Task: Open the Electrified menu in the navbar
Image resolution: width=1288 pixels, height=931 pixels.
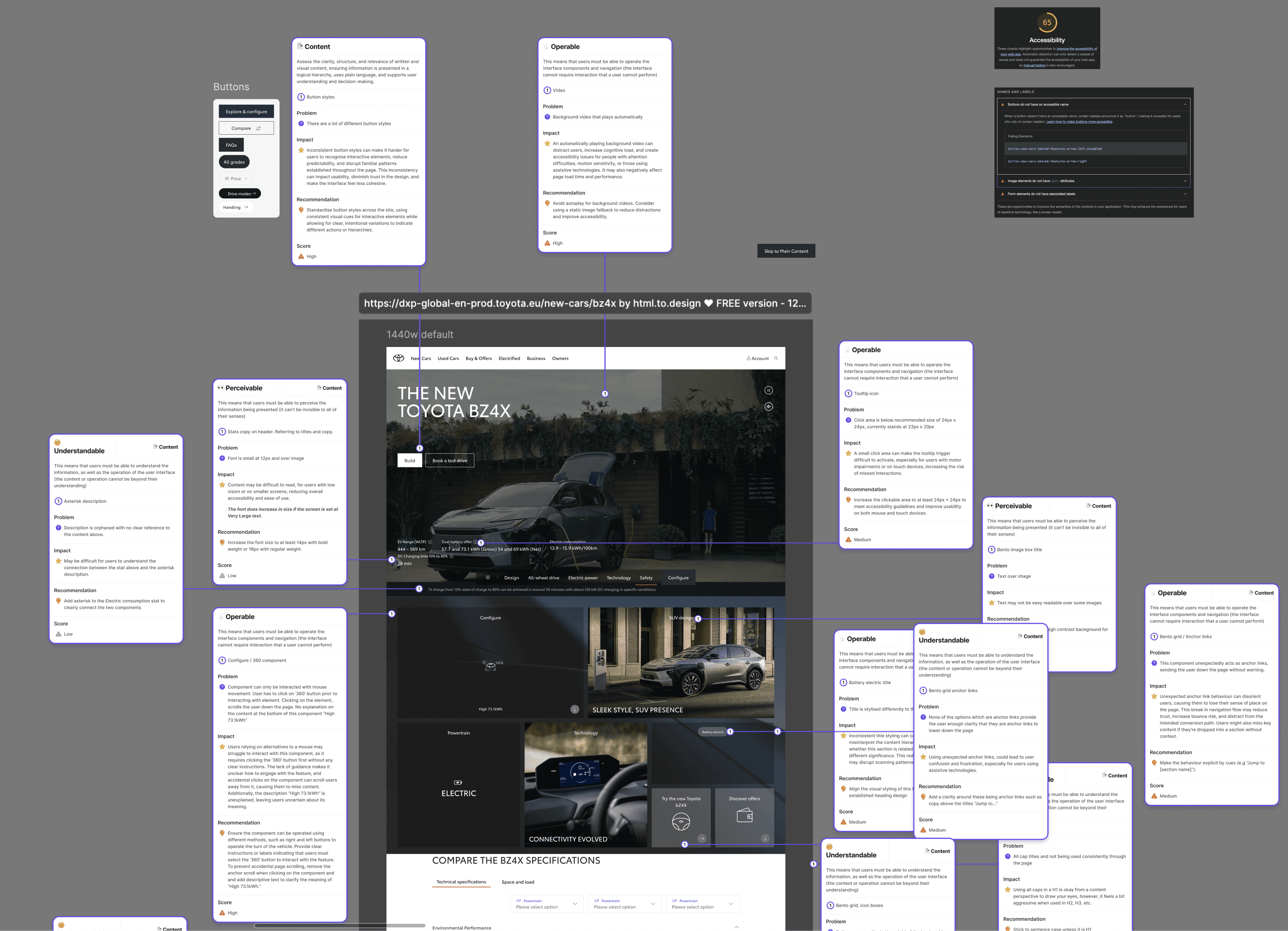Action: pyautogui.click(x=509, y=359)
